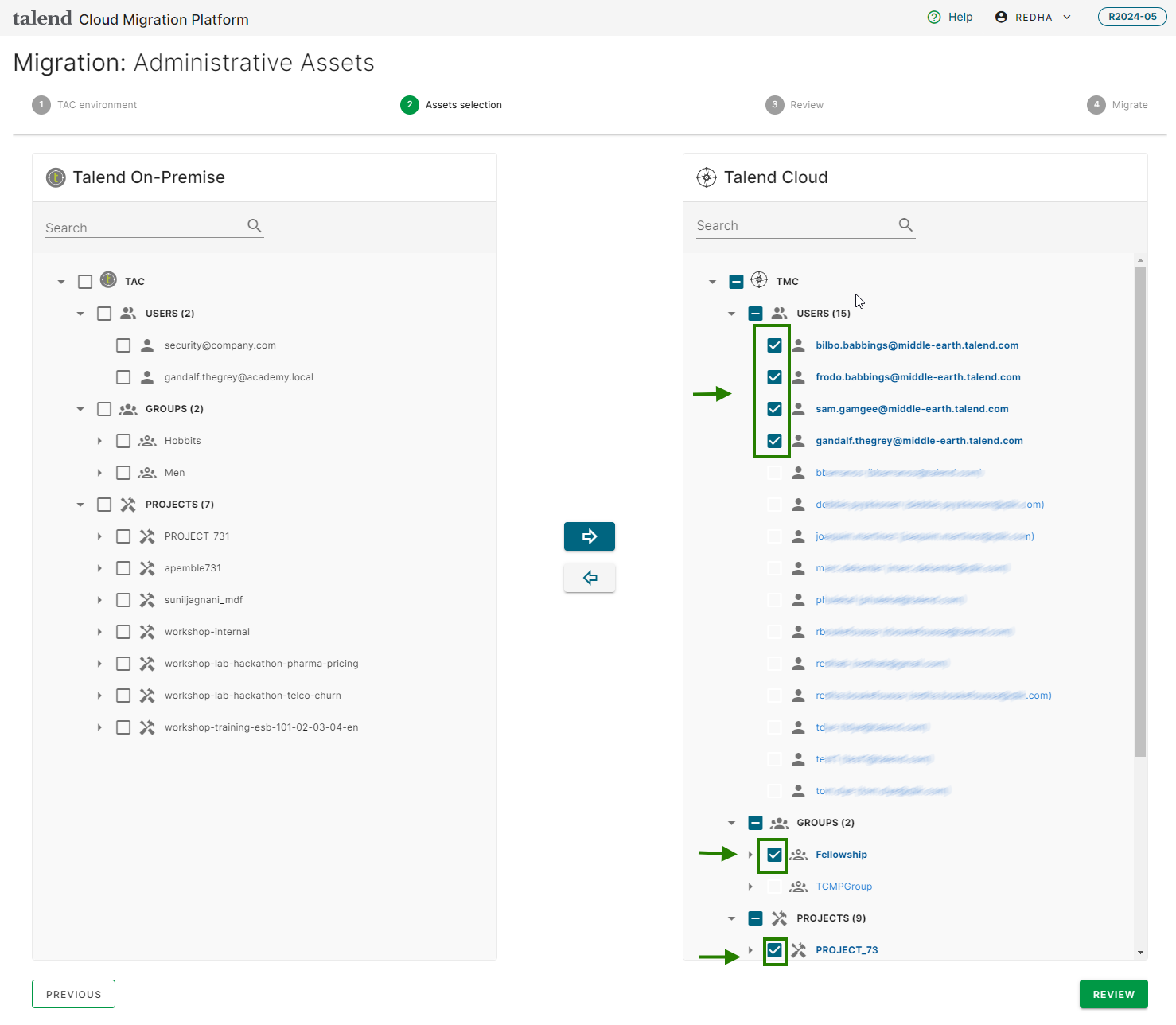The image size is (1176, 1025).
Task: Click the Men group icon
Action: 147,473
